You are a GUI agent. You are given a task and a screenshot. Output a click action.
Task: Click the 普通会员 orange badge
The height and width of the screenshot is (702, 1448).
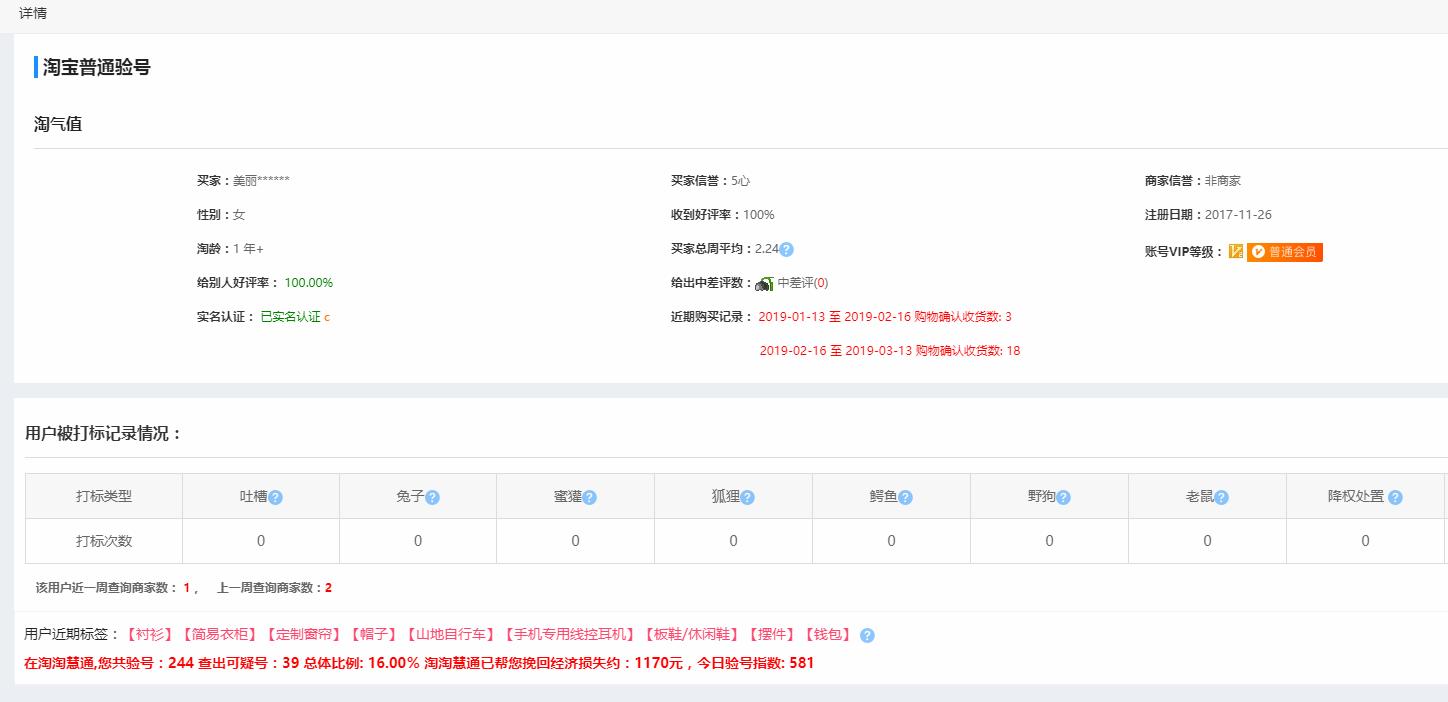point(1285,252)
